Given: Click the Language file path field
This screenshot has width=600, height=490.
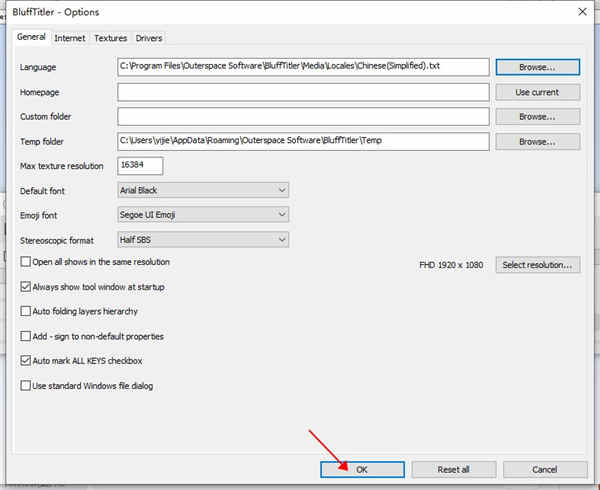Looking at the screenshot, I should pos(303,67).
